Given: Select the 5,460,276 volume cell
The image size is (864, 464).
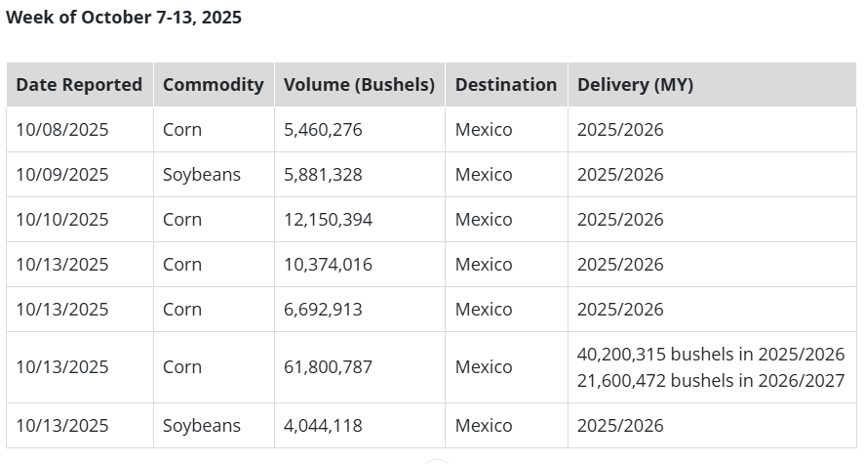Looking at the screenshot, I should 323,130.
